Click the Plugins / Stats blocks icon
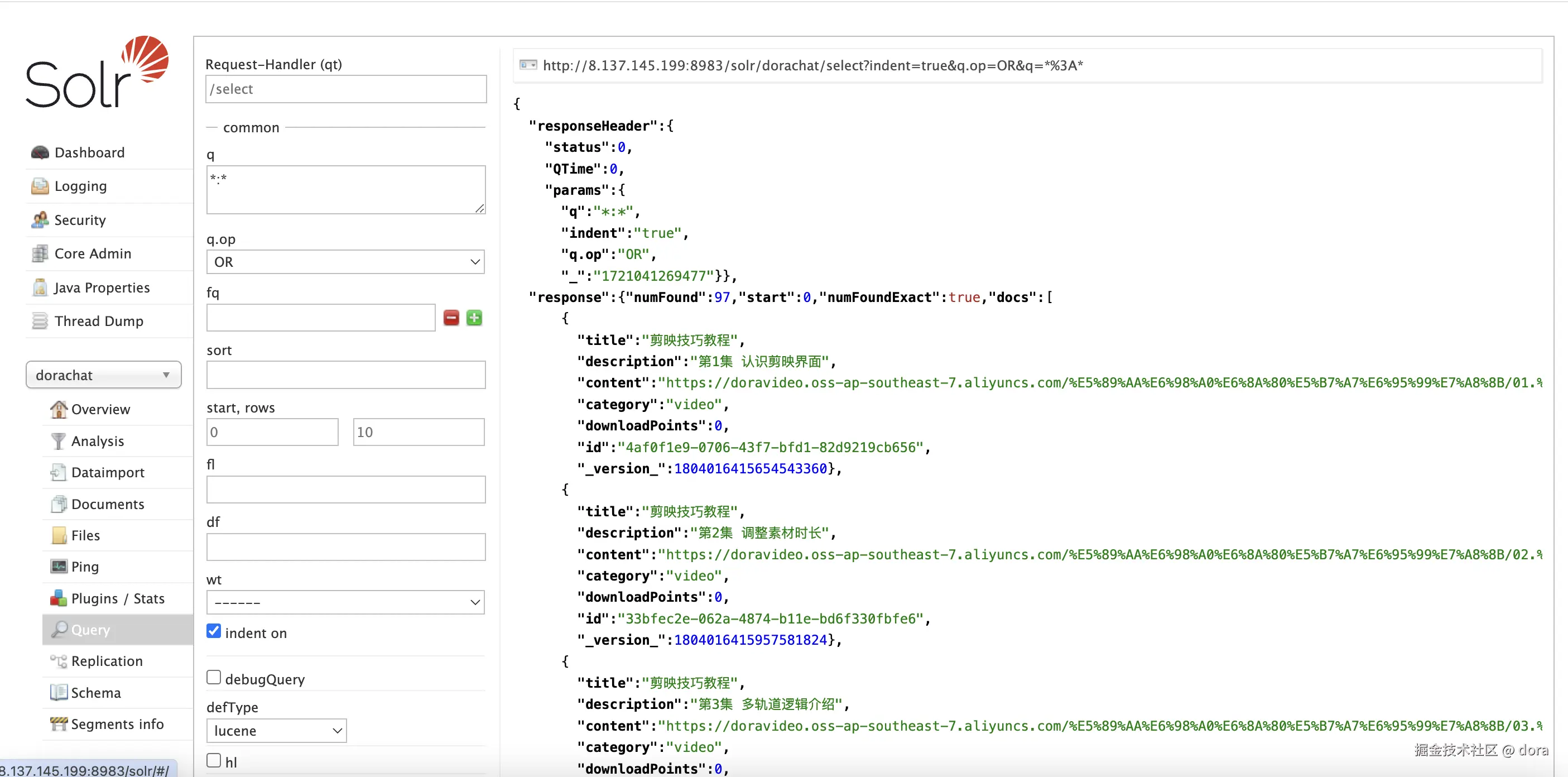Image resolution: width=1568 pixels, height=777 pixels. coord(59,598)
